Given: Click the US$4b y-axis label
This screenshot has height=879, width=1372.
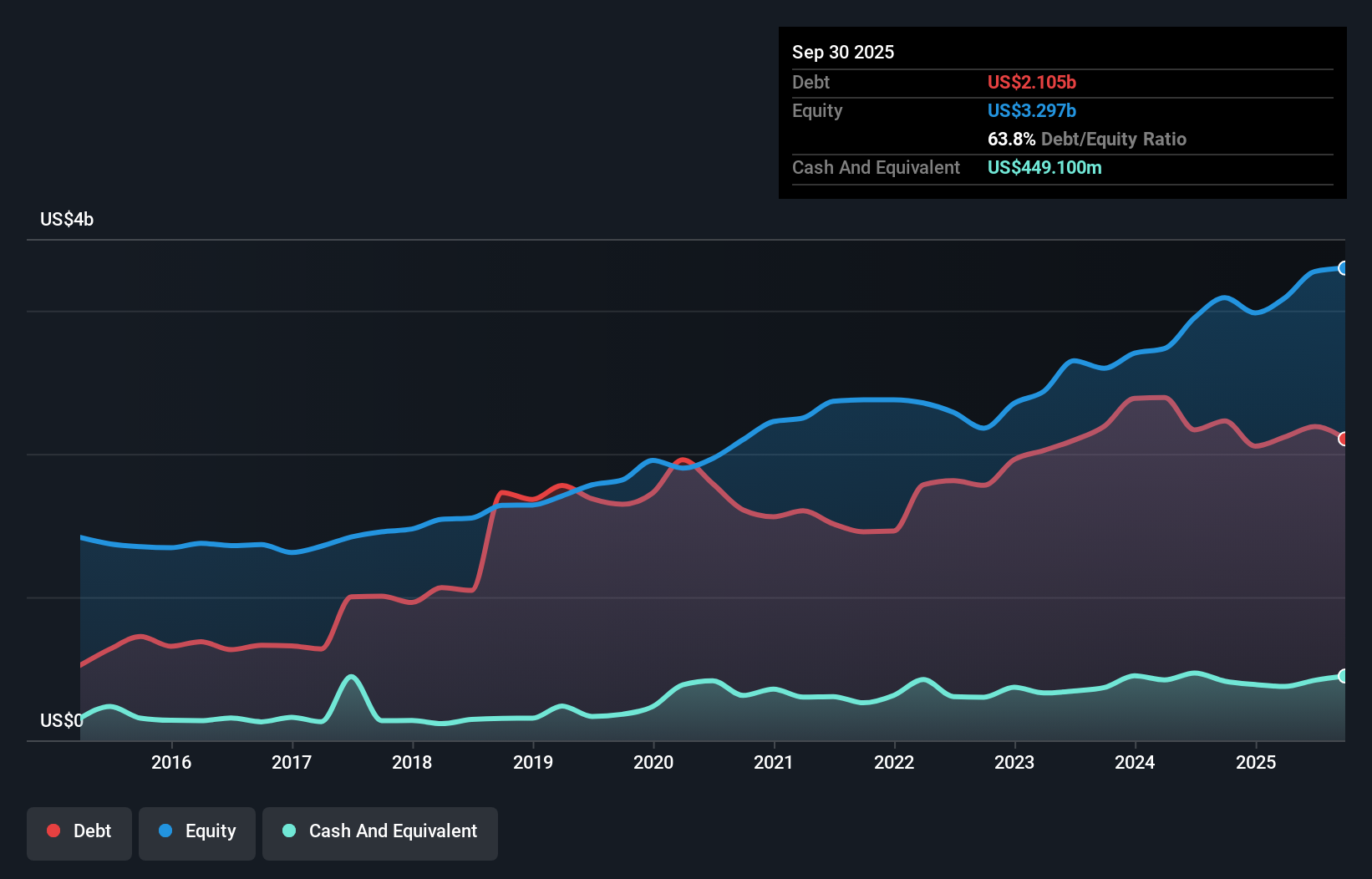Looking at the screenshot, I should point(67,219).
